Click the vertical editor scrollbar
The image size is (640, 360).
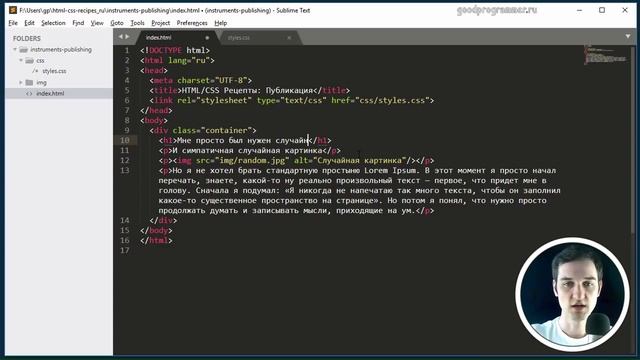pos(633,139)
